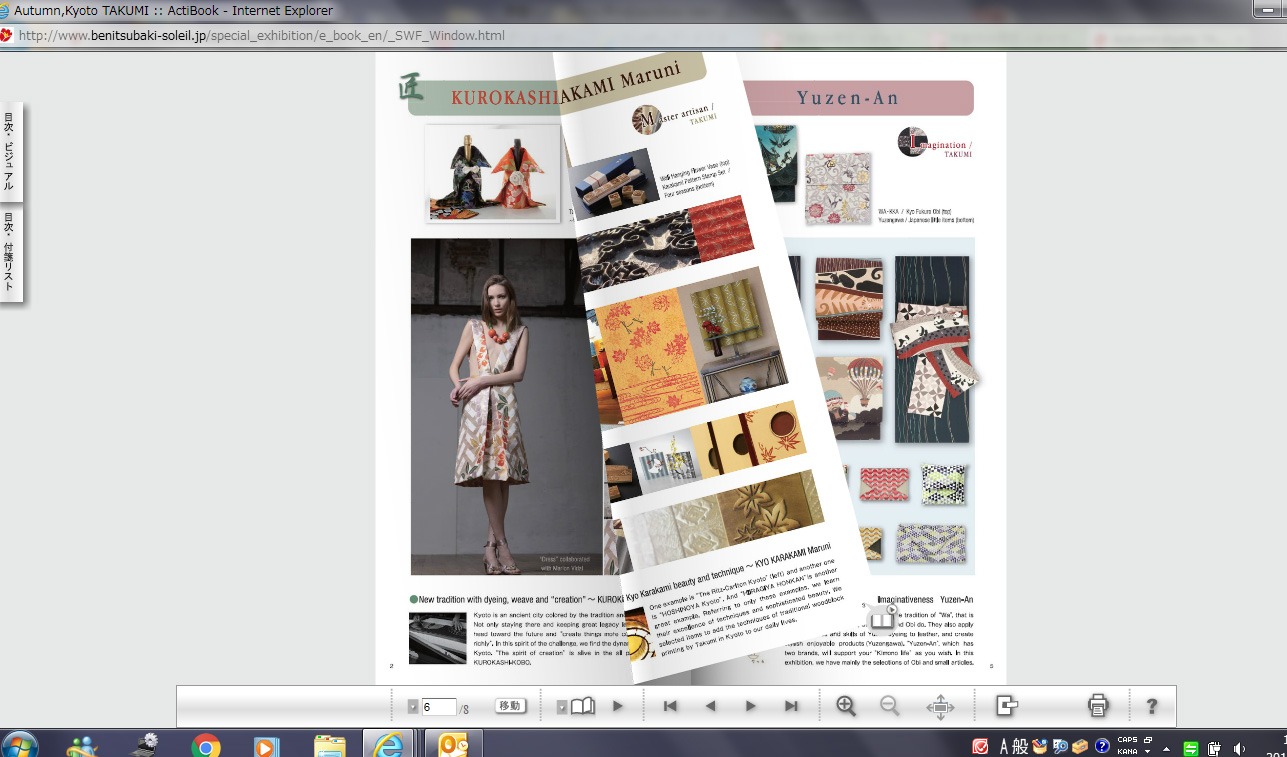Click the kimono dolls photo
This screenshot has width=1287, height=757.
492,172
